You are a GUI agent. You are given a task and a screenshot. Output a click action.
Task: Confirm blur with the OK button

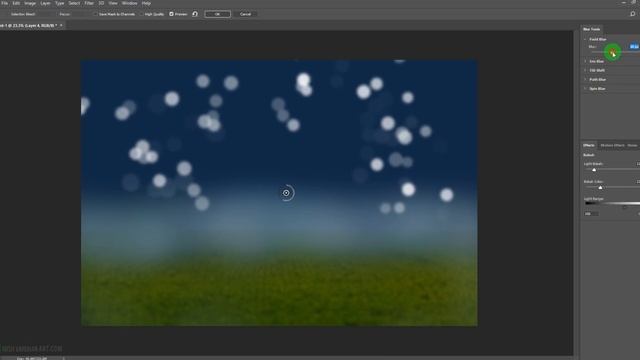(x=218, y=14)
